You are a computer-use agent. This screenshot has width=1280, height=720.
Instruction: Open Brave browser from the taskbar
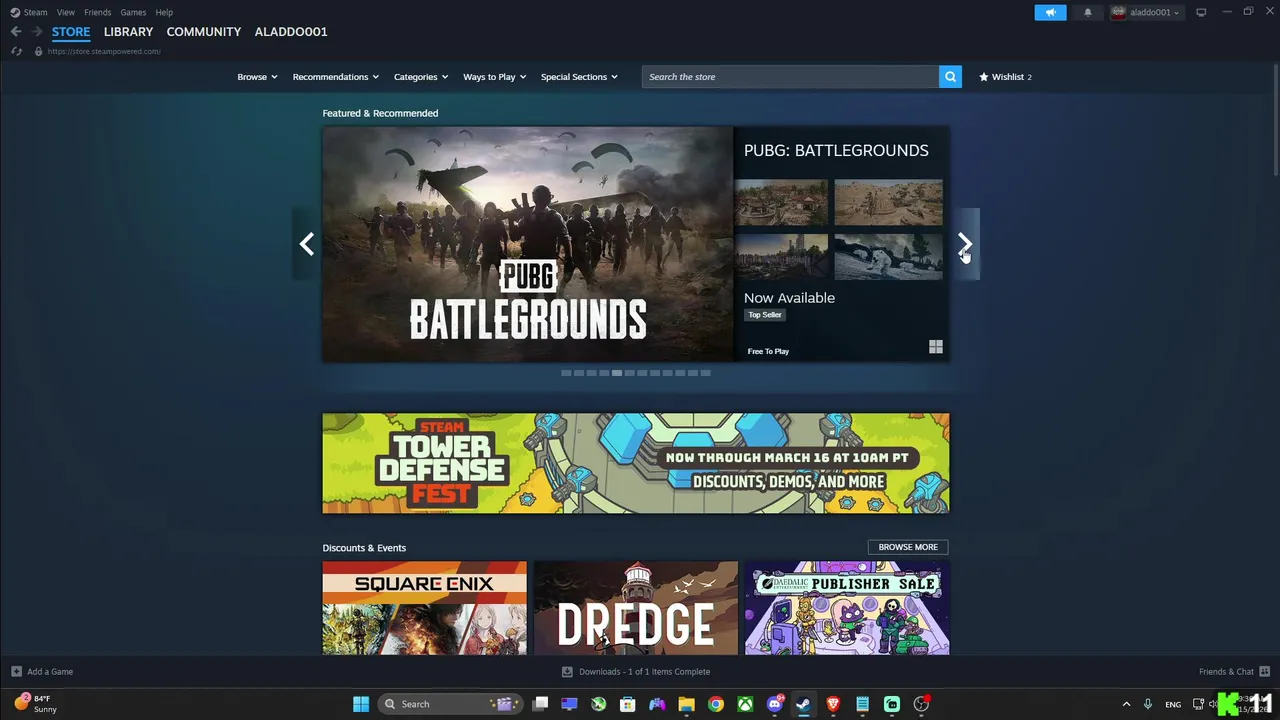click(833, 704)
